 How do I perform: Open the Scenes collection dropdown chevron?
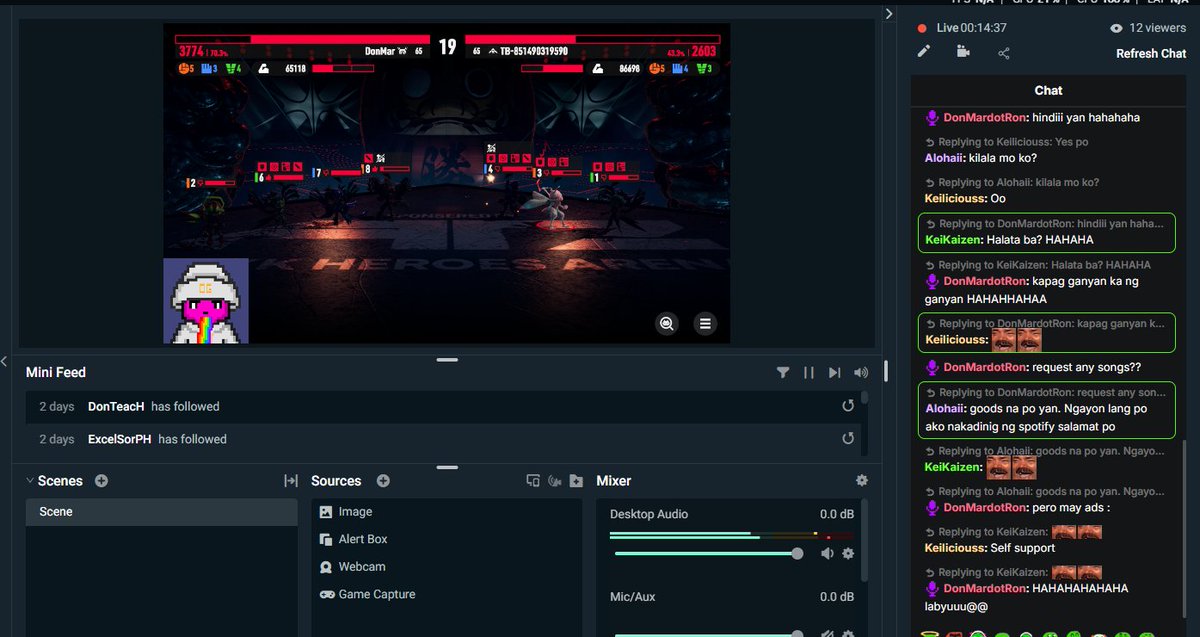coord(30,481)
